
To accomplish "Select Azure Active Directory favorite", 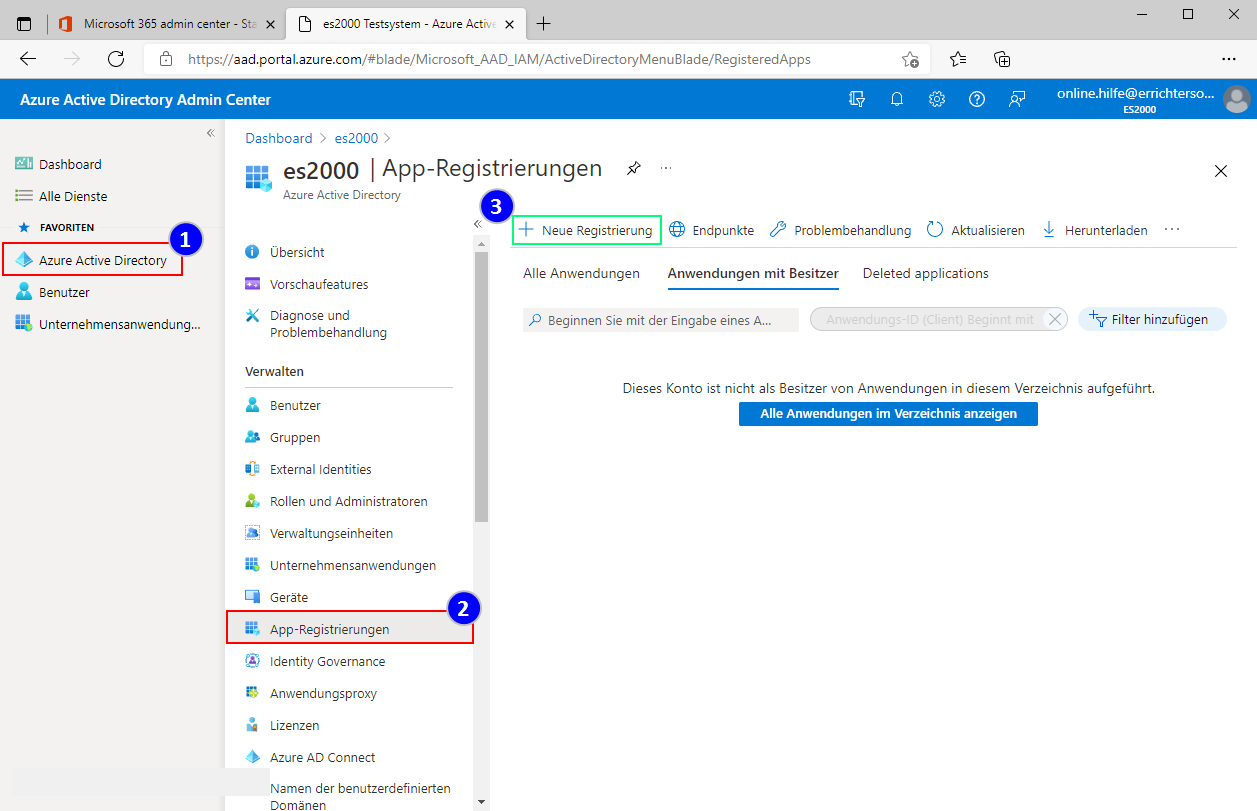I will click(x=93, y=260).
